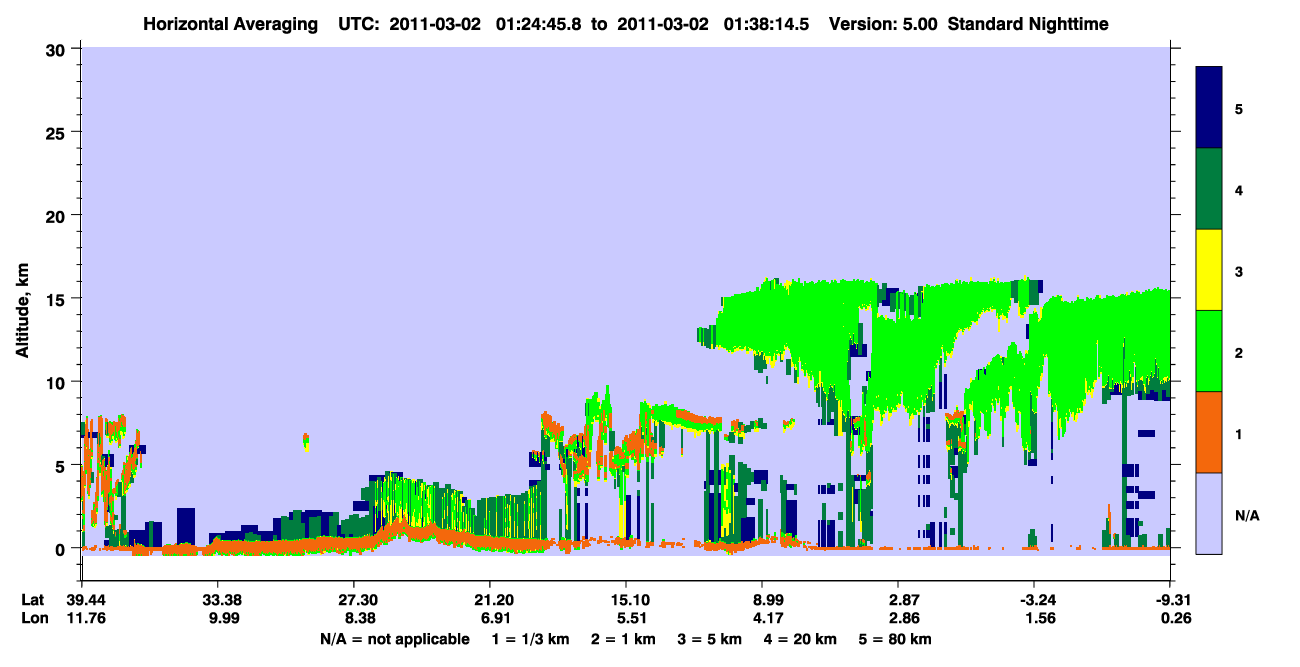The image size is (1300, 667).
Task: Click the dark blue colorbar segment labeled 5
Action: click(1209, 108)
